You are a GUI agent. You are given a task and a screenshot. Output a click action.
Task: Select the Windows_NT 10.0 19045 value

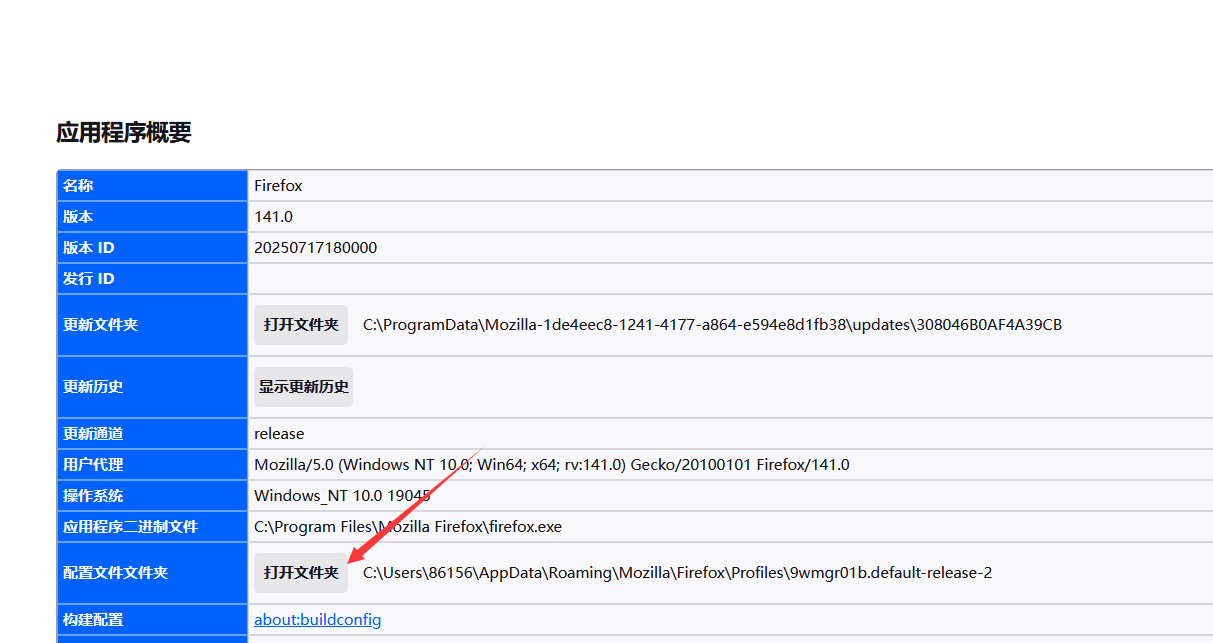point(342,496)
